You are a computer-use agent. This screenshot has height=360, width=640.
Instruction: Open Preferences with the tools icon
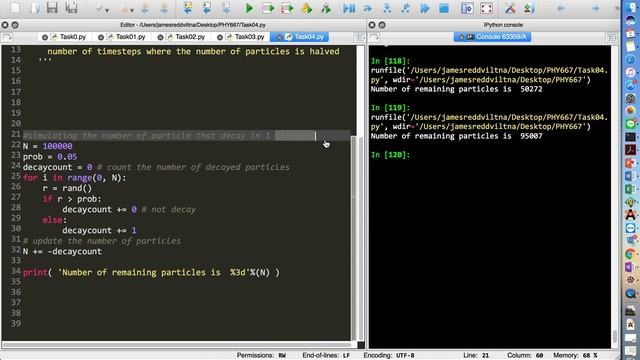[x=510, y=8]
